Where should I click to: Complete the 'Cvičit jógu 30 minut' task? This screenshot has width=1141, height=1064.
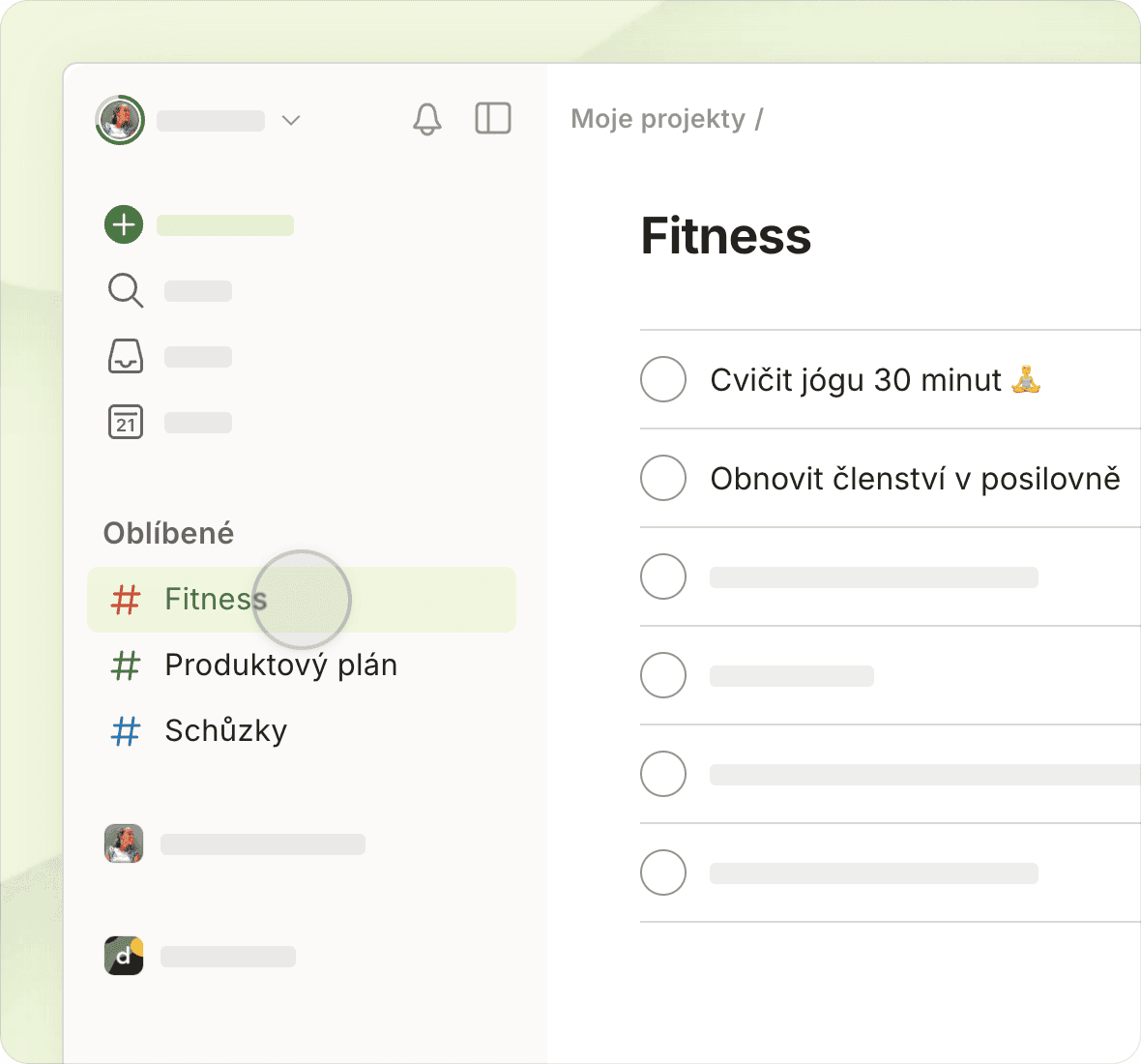click(663, 379)
